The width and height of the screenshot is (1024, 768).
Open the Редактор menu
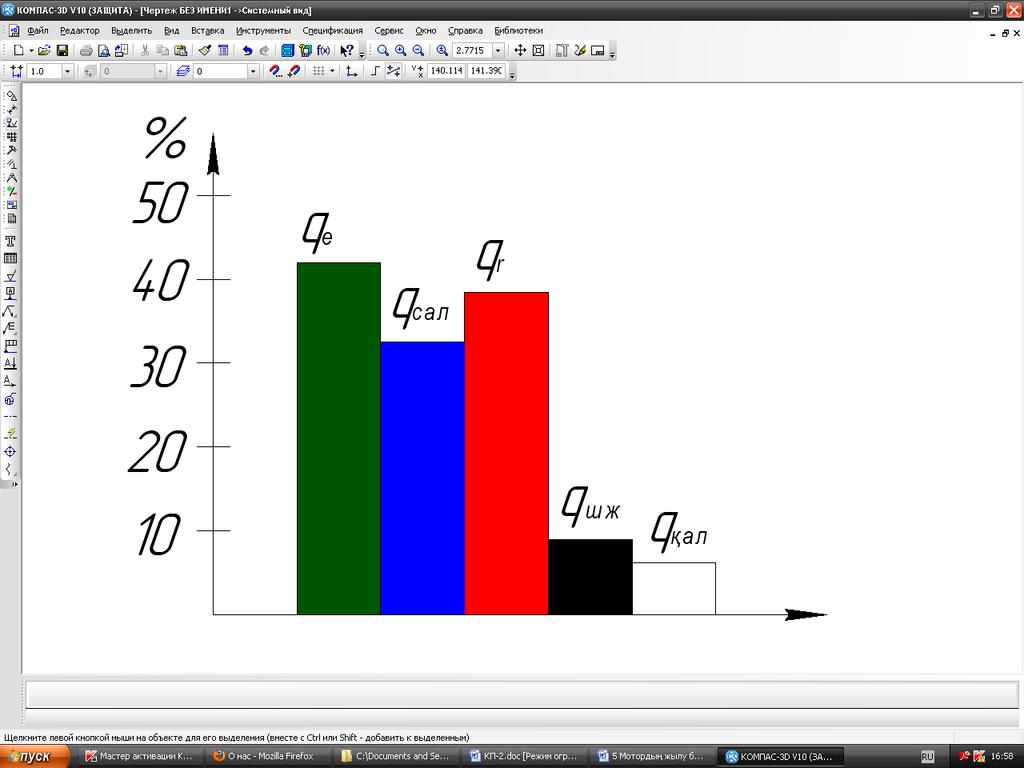point(80,30)
